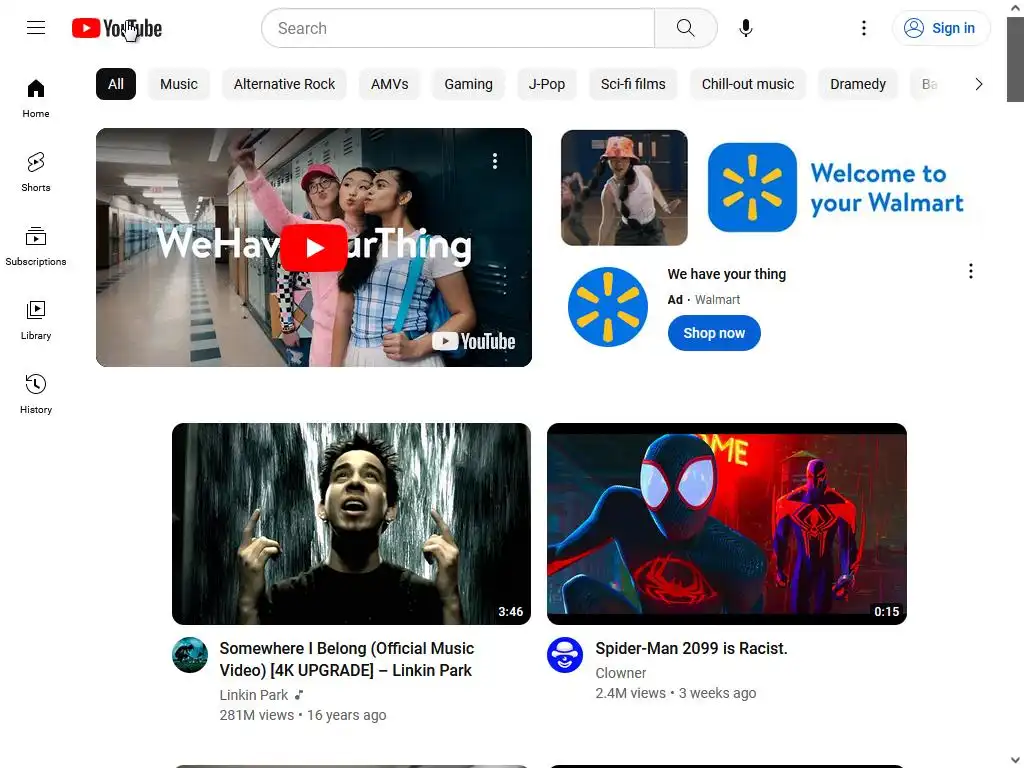Click Walmart advertiser name
Screen dimensions: 1024x768
tap(717, 300)
